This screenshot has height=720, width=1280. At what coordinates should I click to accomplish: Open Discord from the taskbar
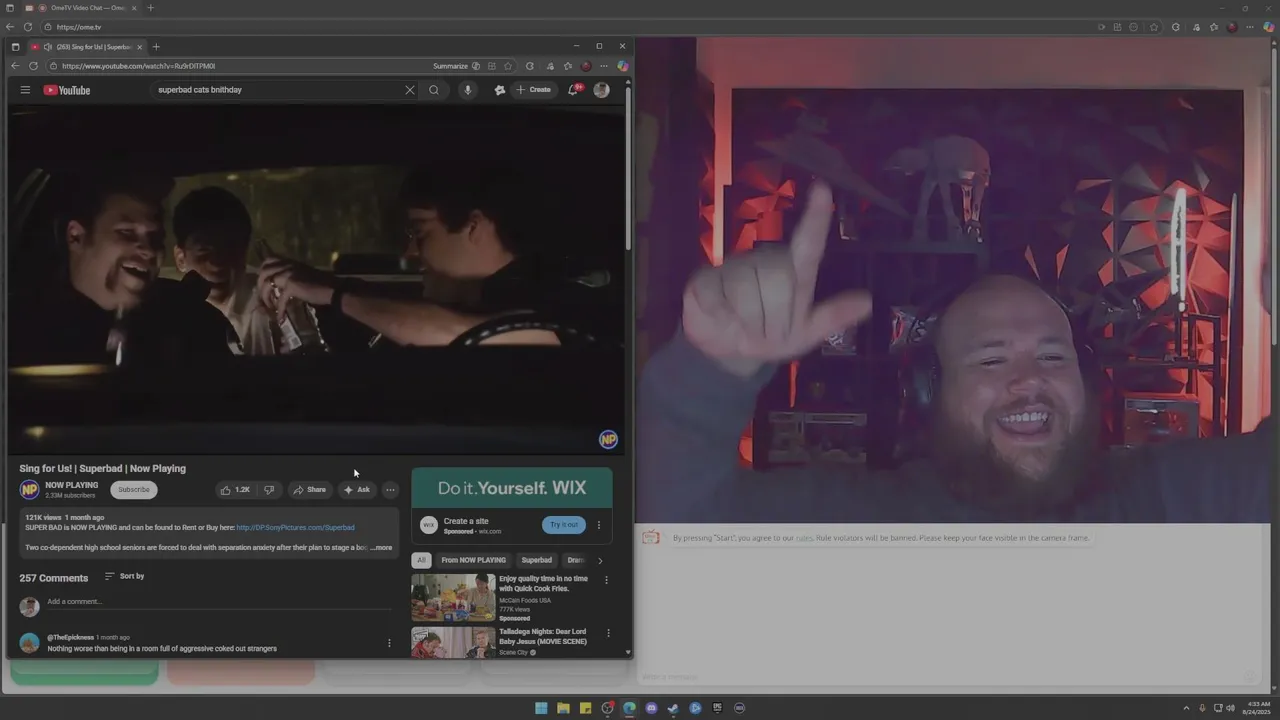coord(651,708)
